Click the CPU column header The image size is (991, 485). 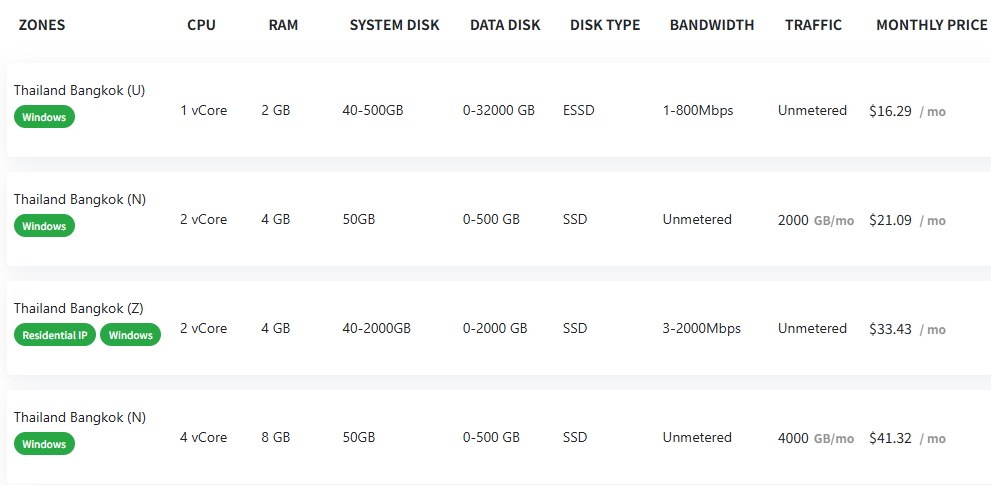click(201, 25)
